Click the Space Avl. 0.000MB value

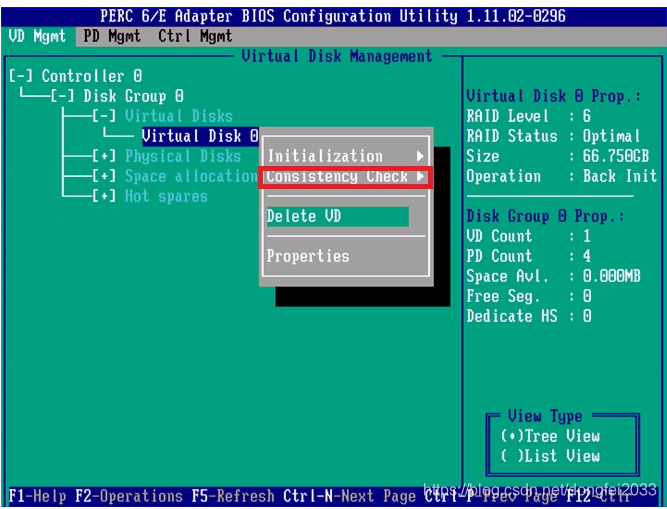pos(611,276)
